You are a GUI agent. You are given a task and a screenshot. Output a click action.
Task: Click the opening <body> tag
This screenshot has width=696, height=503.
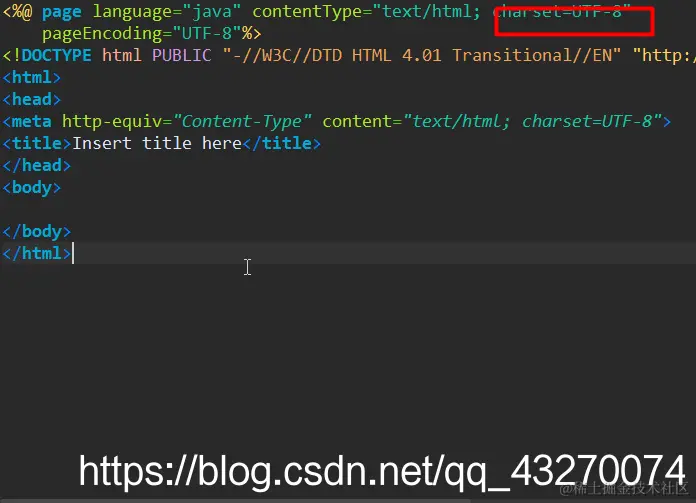[32, 188]
